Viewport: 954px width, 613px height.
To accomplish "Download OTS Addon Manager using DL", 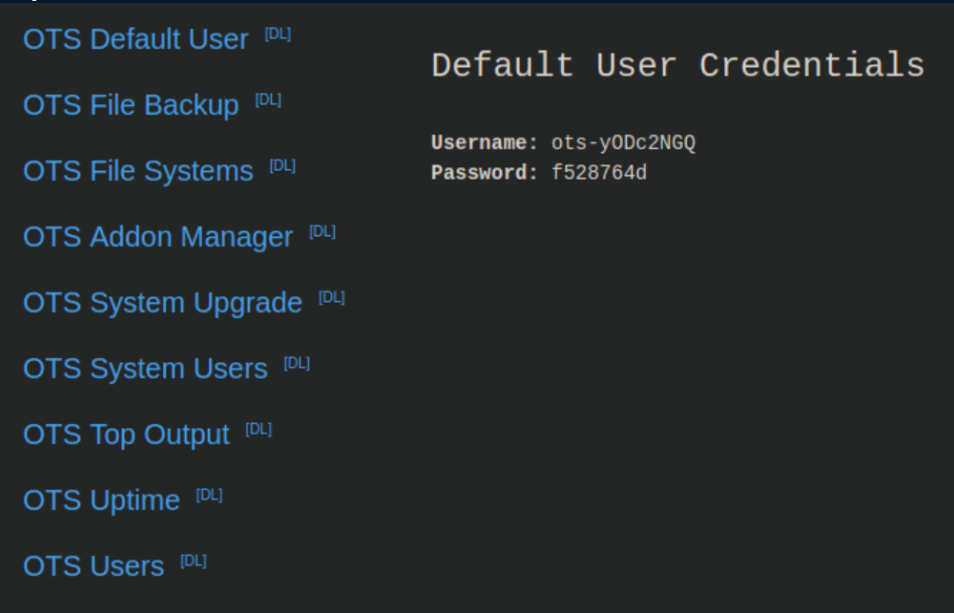I will point(322,232).
